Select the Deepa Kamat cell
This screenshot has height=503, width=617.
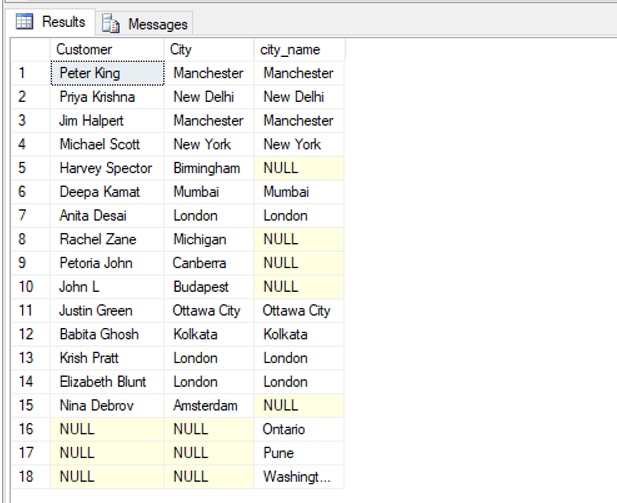pos(107,192)
